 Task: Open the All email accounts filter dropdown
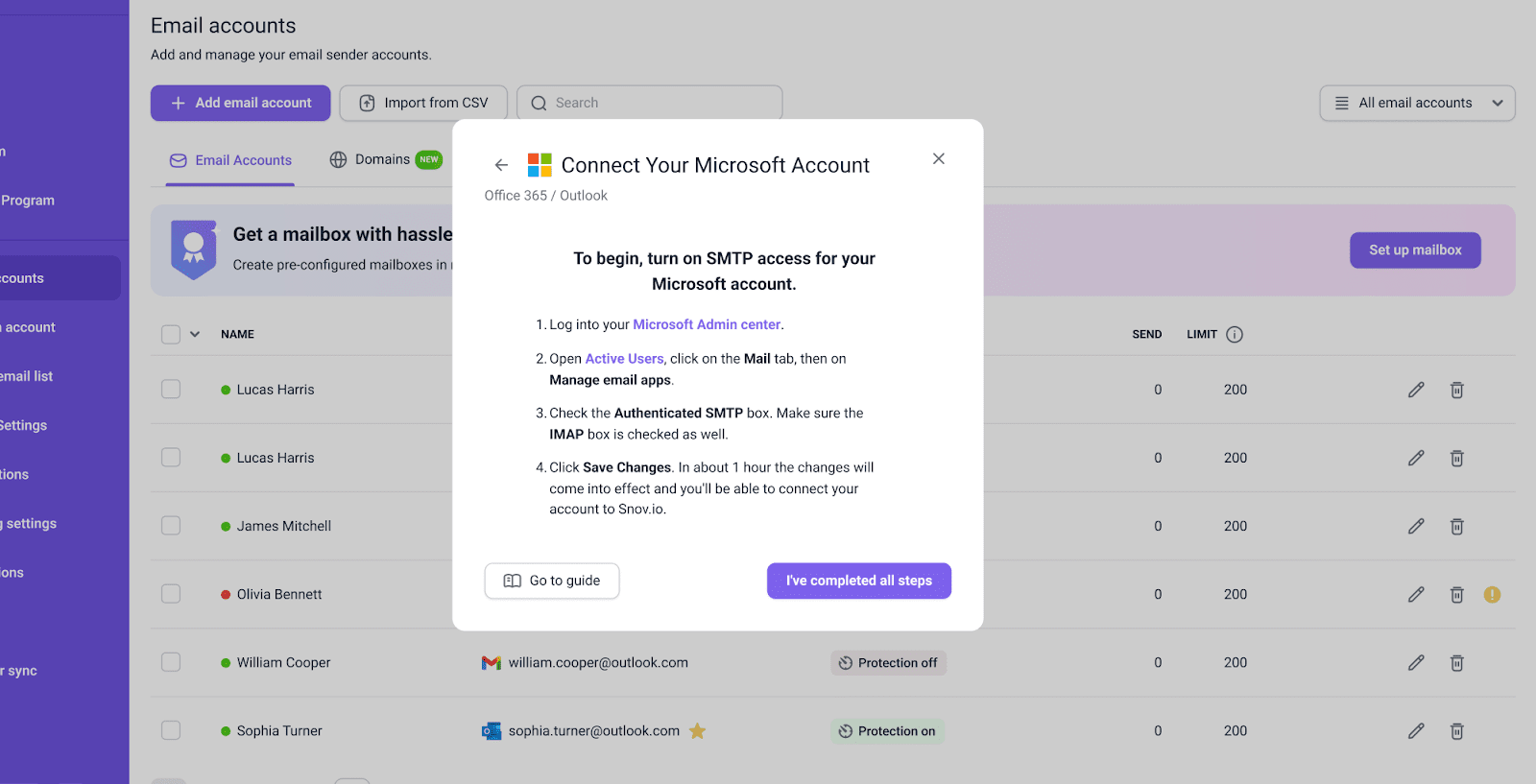(x=1416, y=103)
